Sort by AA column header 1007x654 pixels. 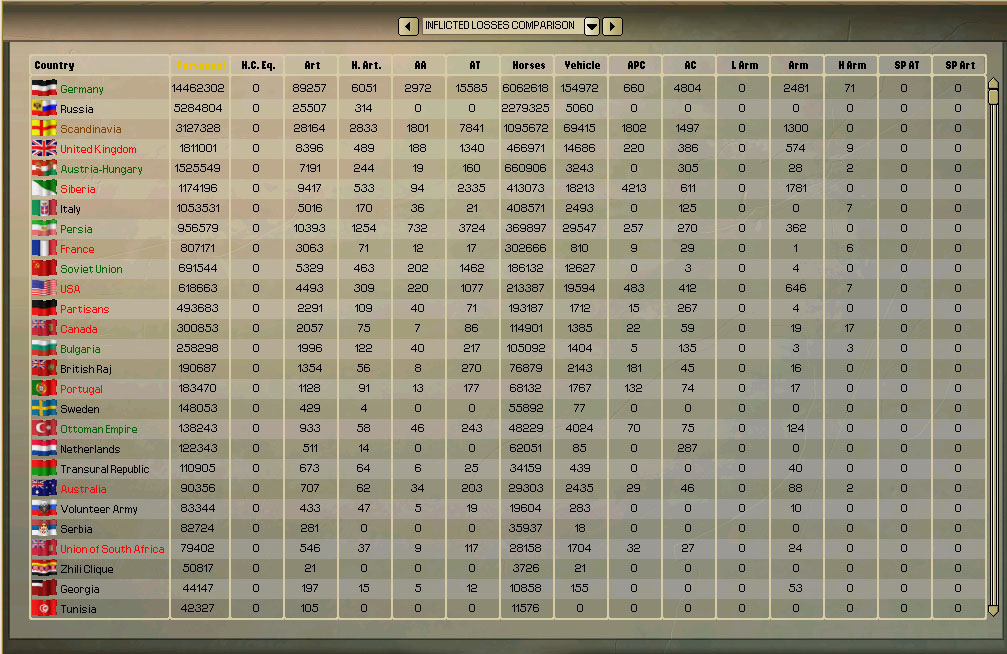[419, 66]
